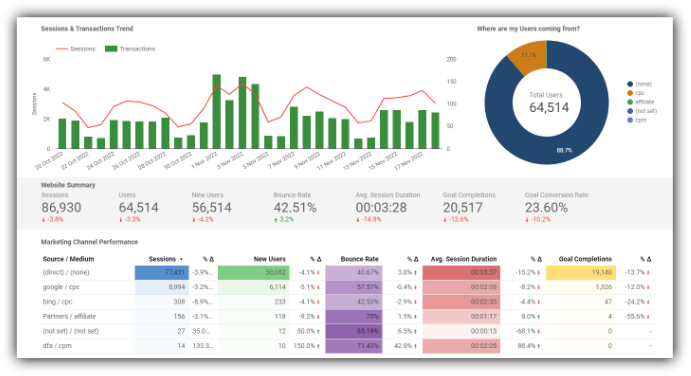
Task: Click the tallest green Transactions bar
Action: point(216,112)
